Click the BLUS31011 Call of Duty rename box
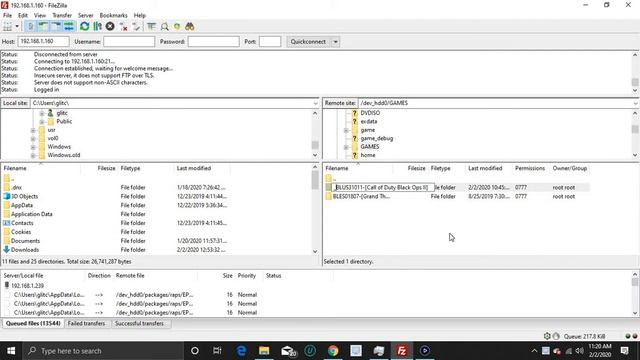Image resolution: width=640 pixels, height=360 pixels. (x=383, y=187)
